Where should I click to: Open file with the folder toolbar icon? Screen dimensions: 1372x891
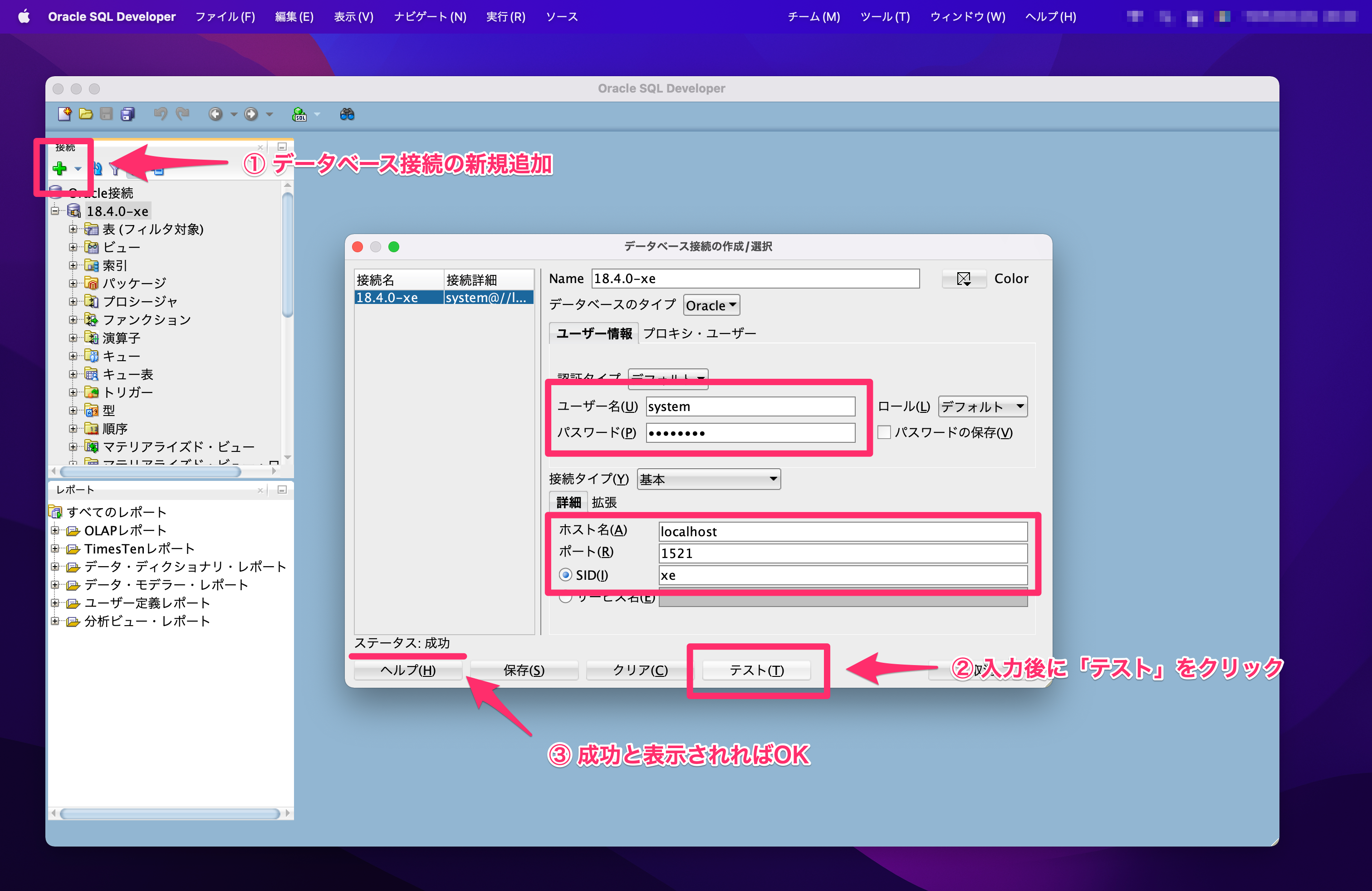[x=86, y=114]
